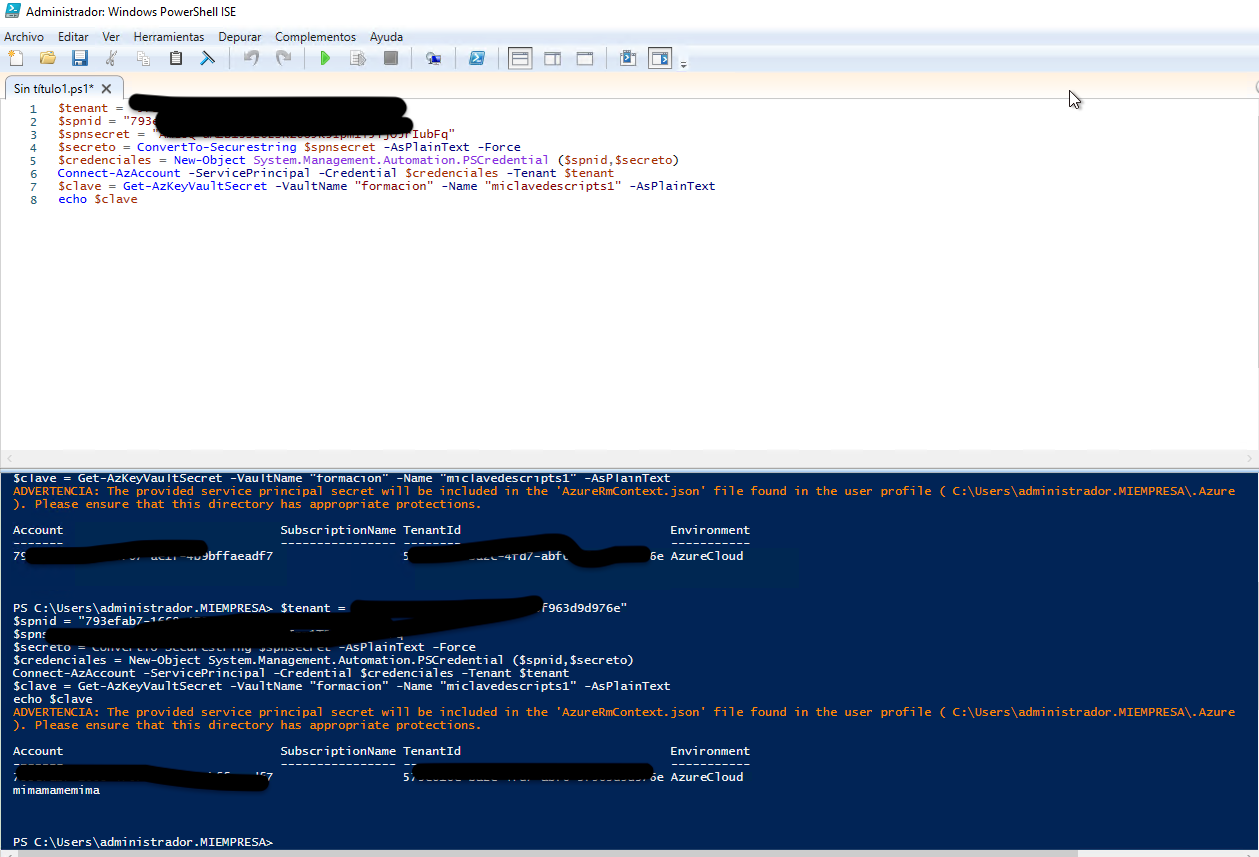
Task: Open the Herramientas menu
Action: pyautogui.click(x=168, y=37)
